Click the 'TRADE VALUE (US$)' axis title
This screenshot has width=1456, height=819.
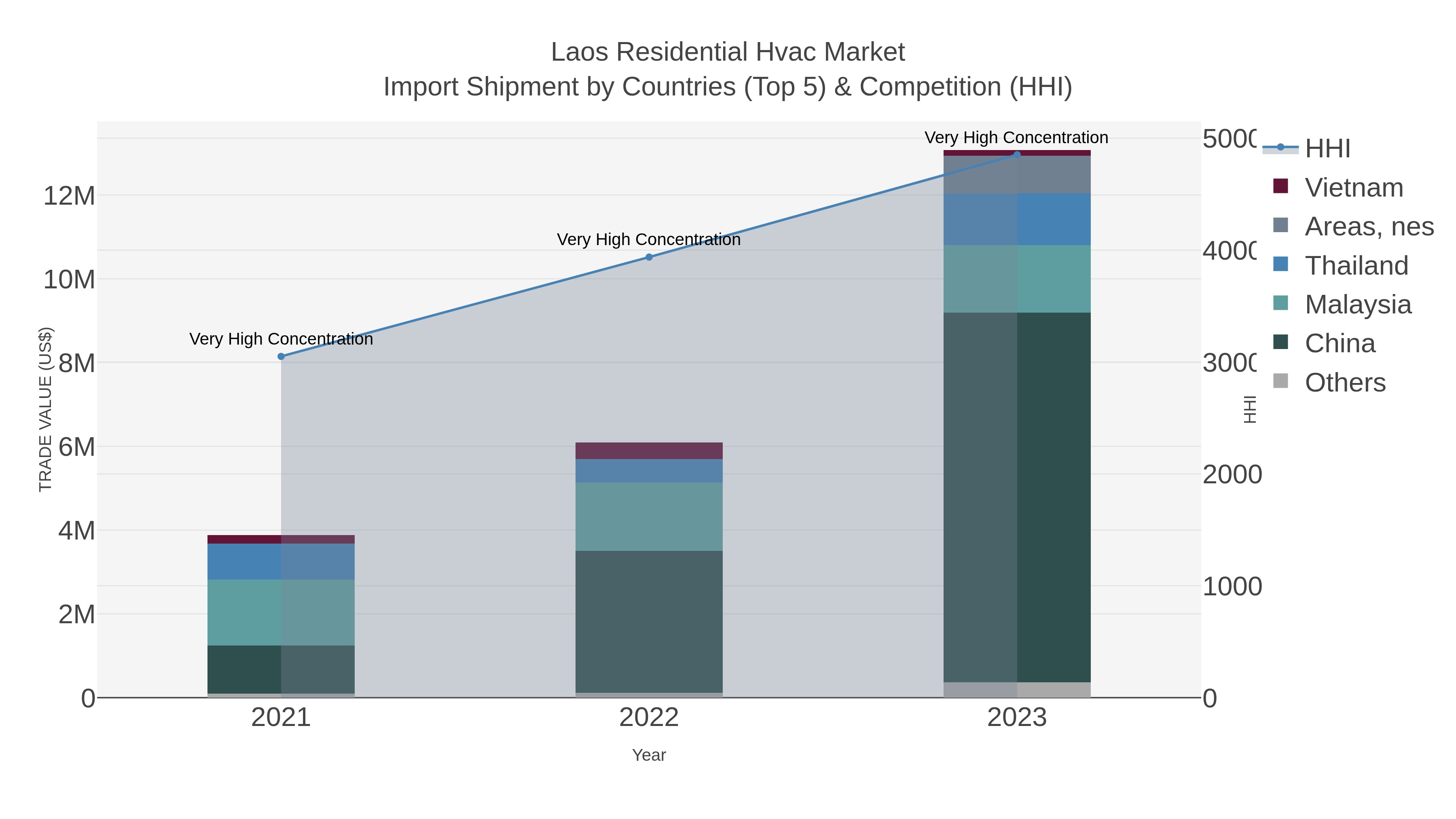tap(45, 409)
